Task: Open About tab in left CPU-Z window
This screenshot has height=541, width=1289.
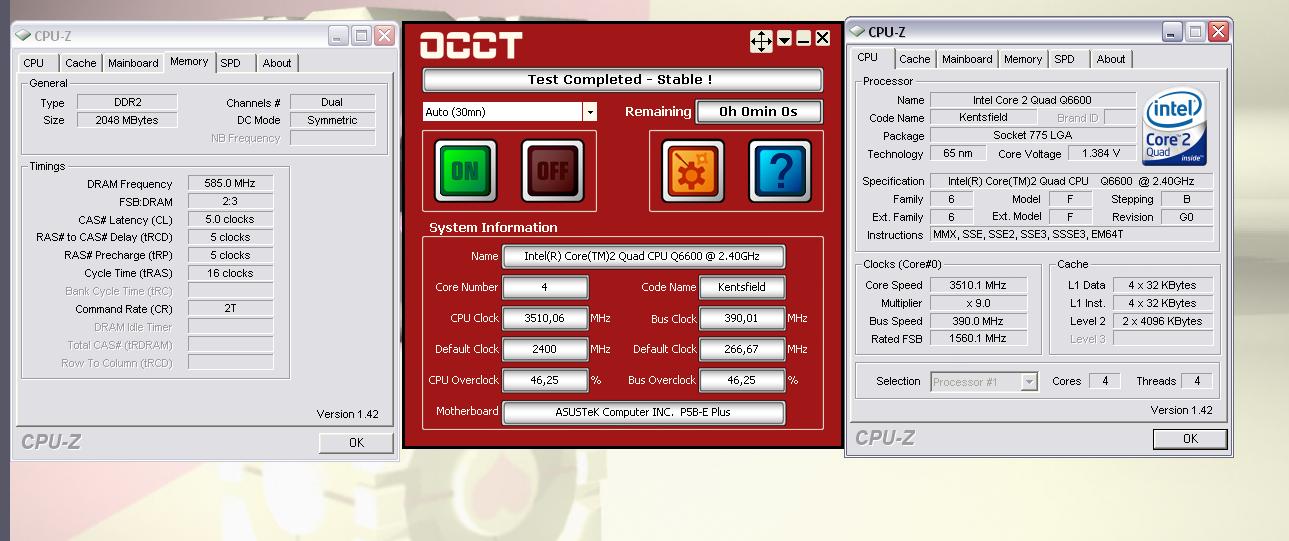Action: tap(277, 63)
